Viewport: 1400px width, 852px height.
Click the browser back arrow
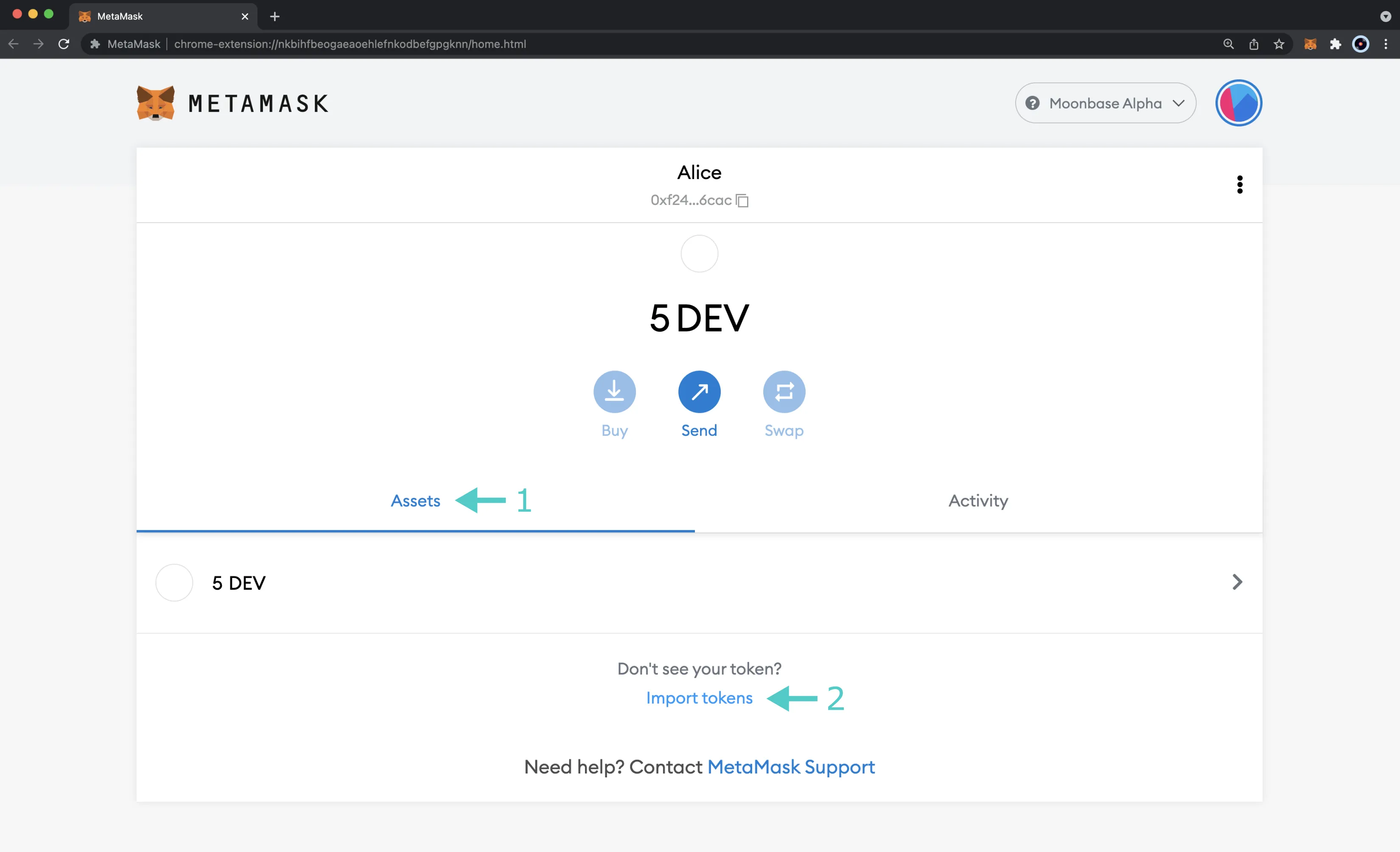point(14,44)
